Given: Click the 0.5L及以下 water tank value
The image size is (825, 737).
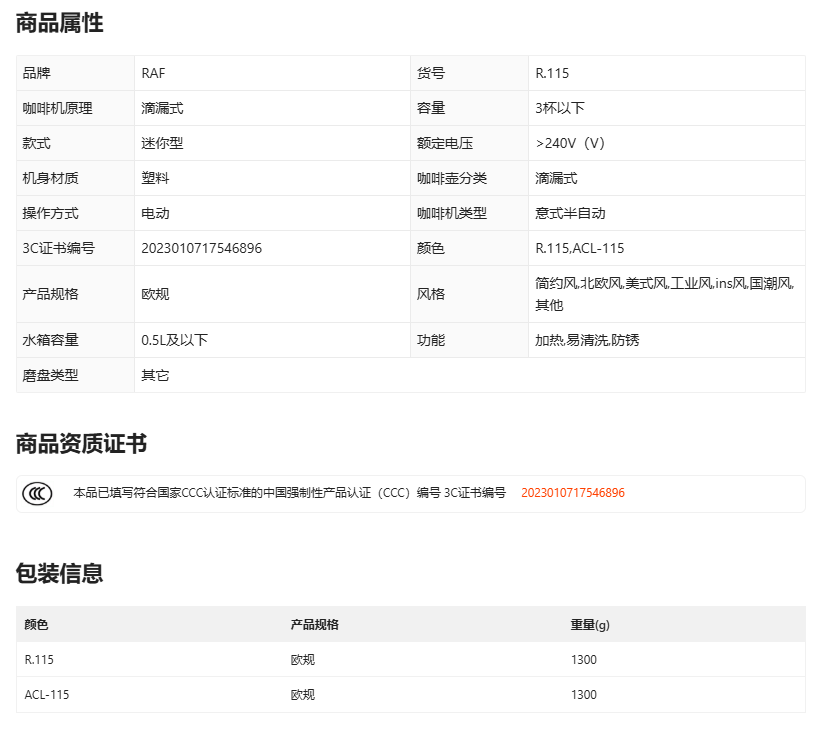Looking at the screenshot, I should pyautogui.click(x=174, y=340).
